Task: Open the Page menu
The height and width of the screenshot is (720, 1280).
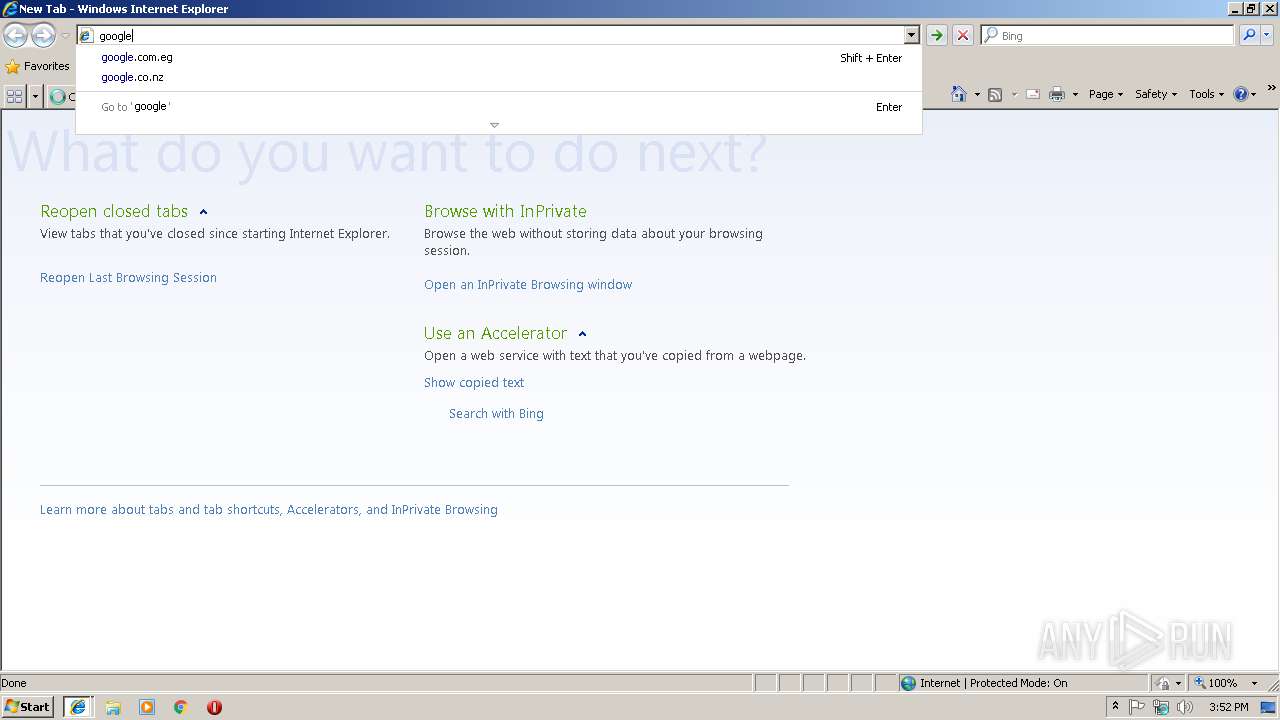Action: tap(1106, 94)
